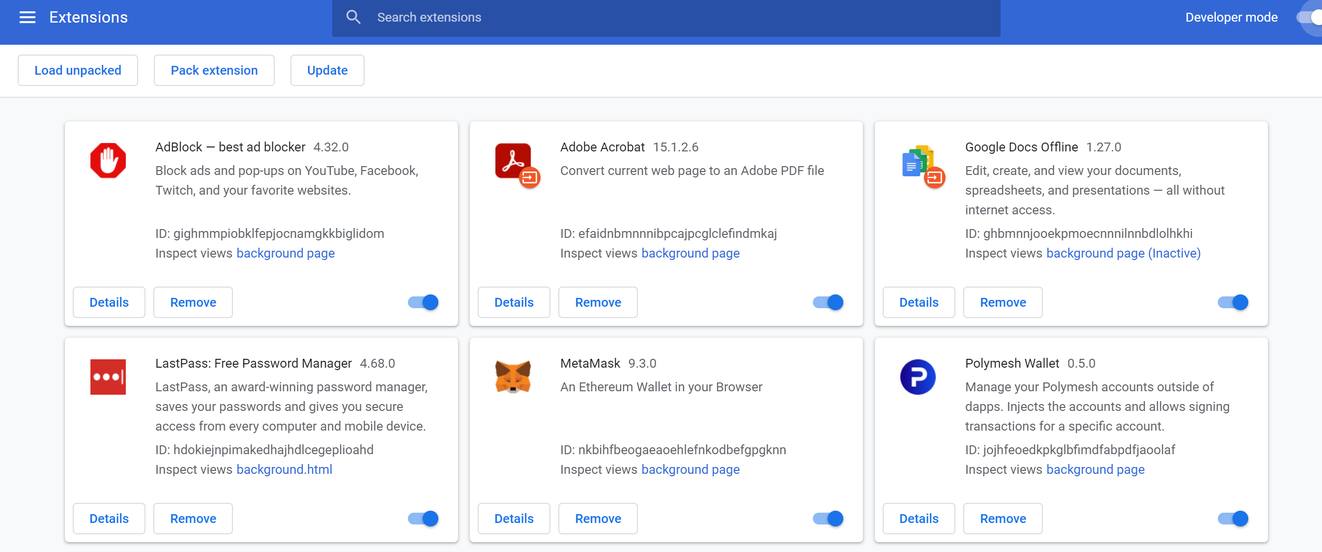Click the LastPass red icon
This screenshot has height=552, width=1322.
(x=108, y=377)
